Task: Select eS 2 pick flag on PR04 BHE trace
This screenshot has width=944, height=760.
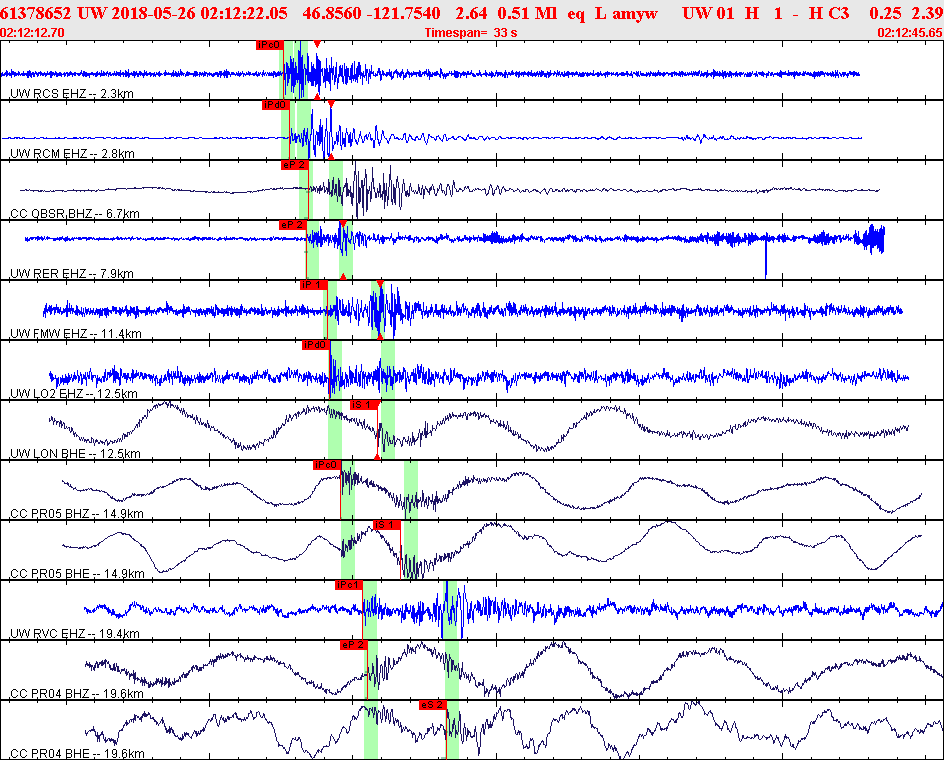Action: tap(433, 705)
